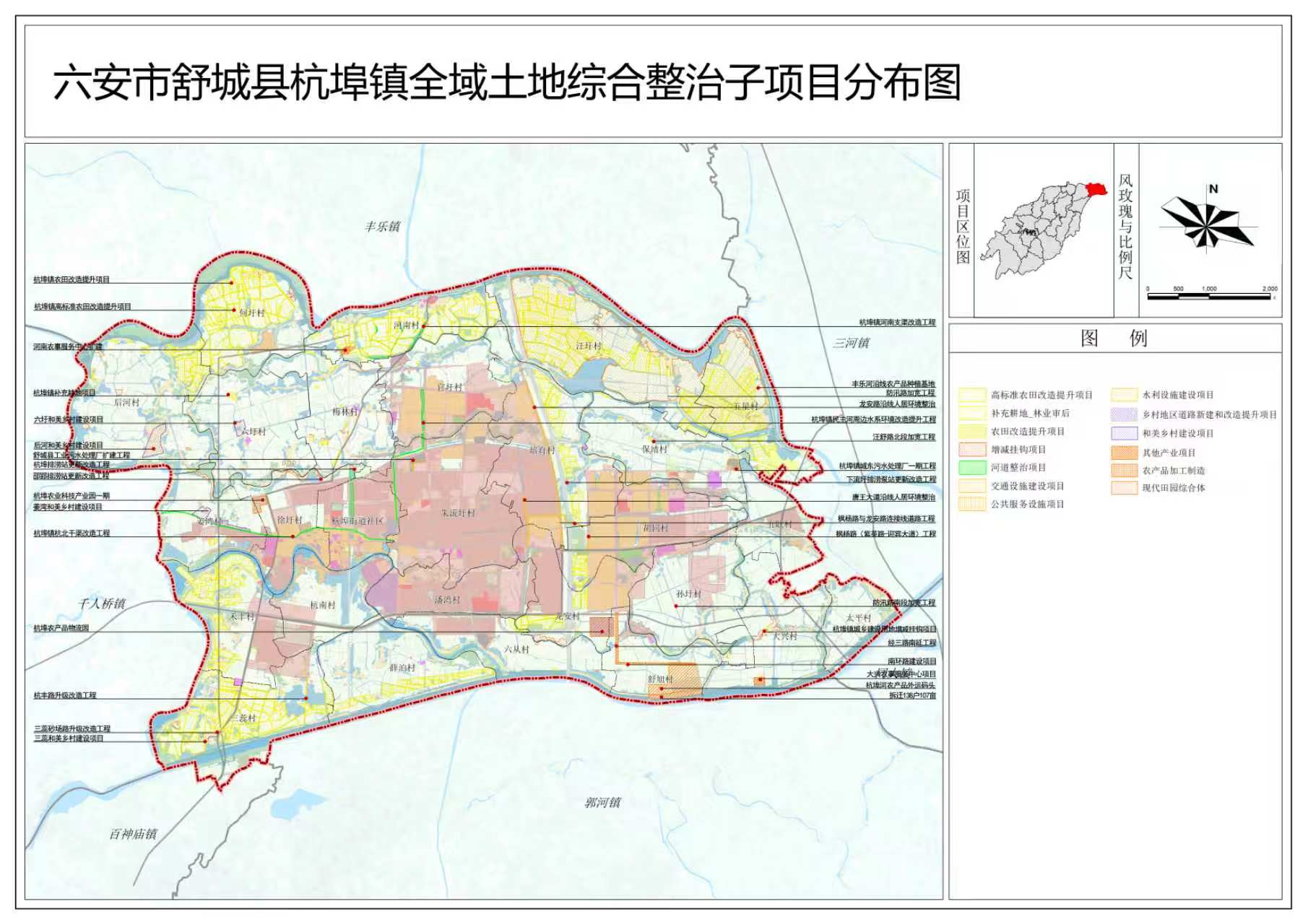The image size is (1308, 924).
Task: Click the 杭埠镇农田改造提升项目 callout label
Action: pos(72,279)
